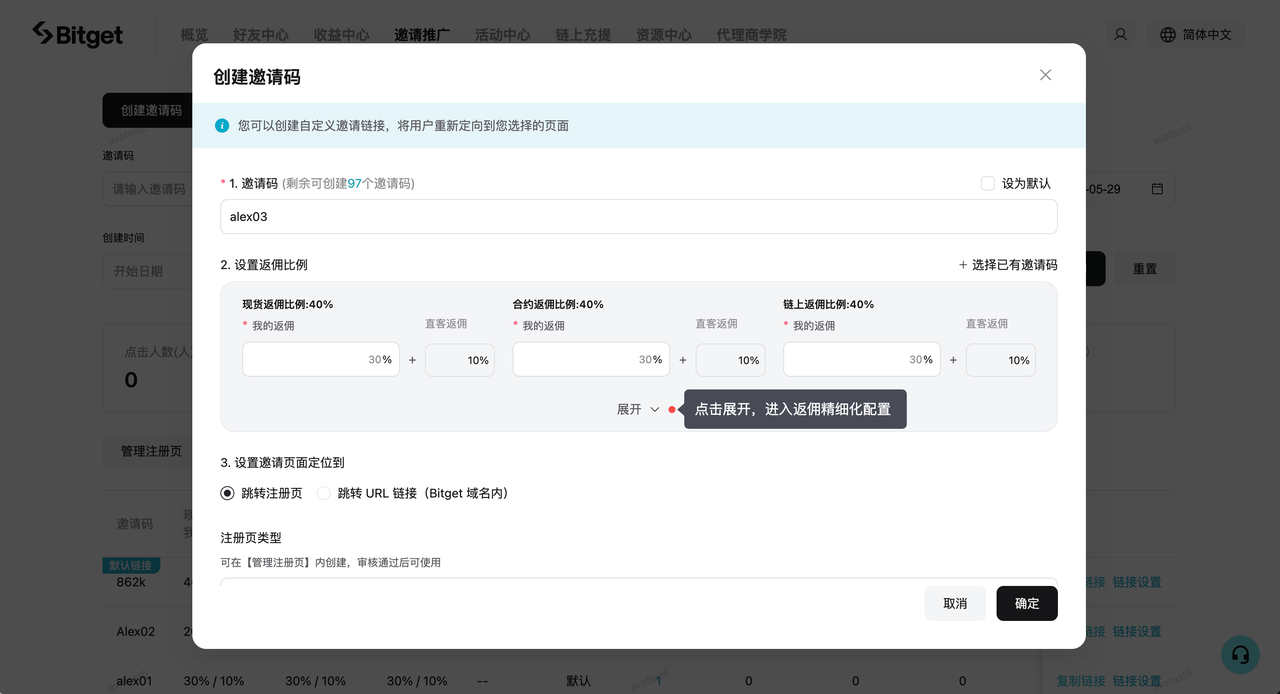Click the globe language icon

click(x=1168, y=34)
